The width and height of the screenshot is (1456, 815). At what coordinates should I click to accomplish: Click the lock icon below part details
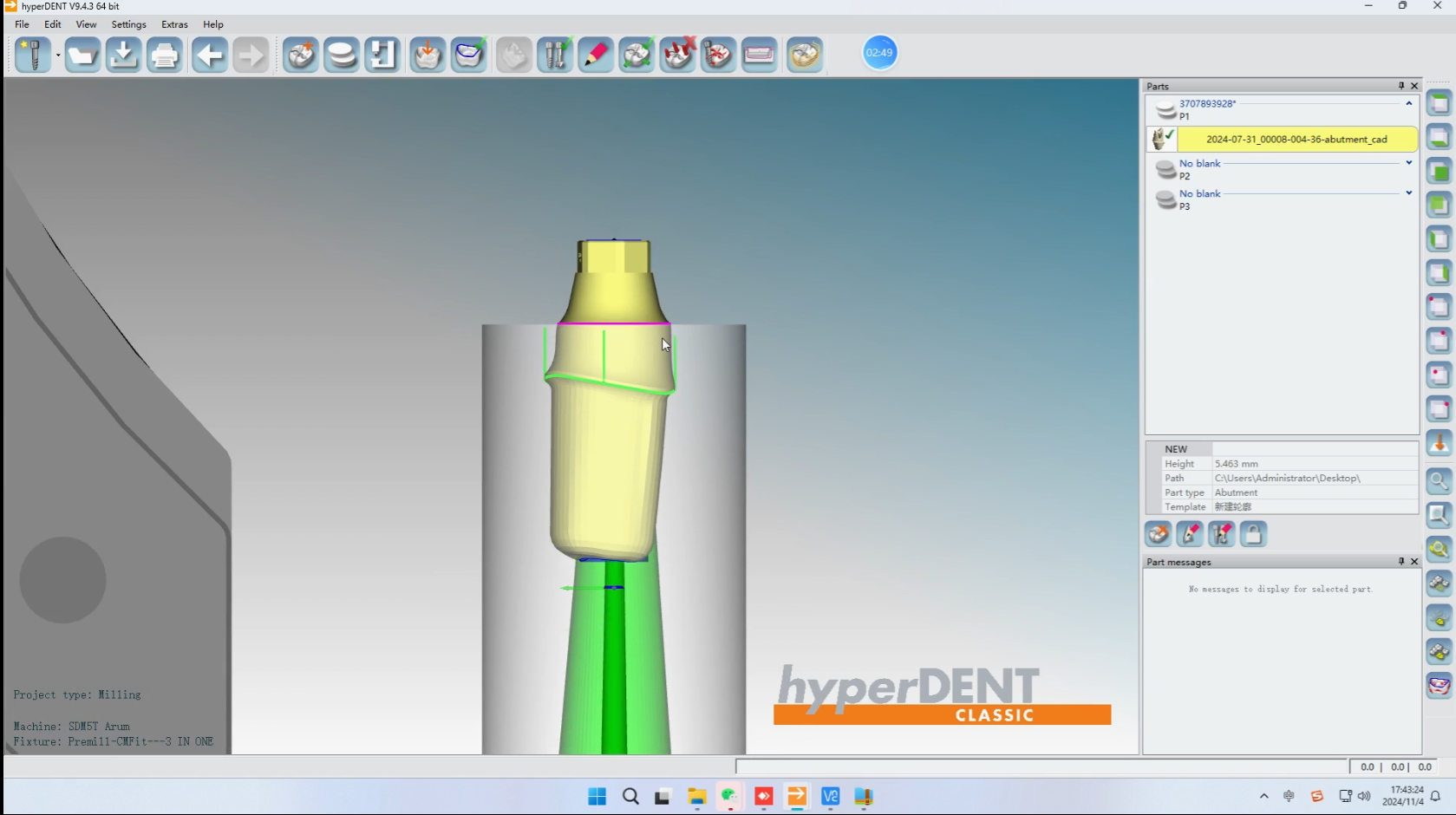pyautogui.click(x=1253, y=534)
